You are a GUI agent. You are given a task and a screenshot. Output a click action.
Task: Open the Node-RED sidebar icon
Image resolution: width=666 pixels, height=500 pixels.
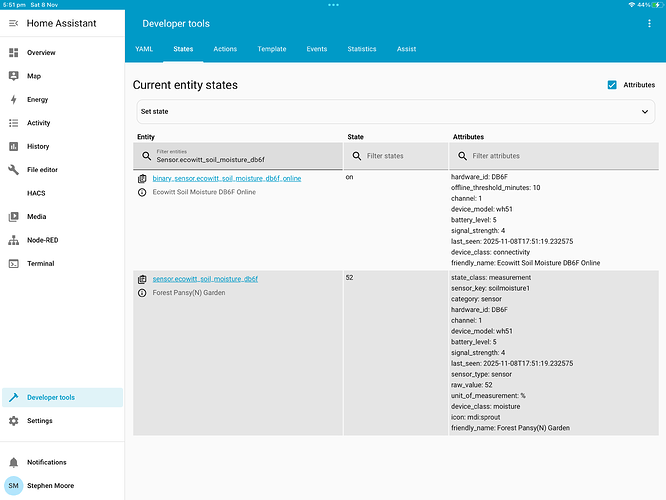14,240
